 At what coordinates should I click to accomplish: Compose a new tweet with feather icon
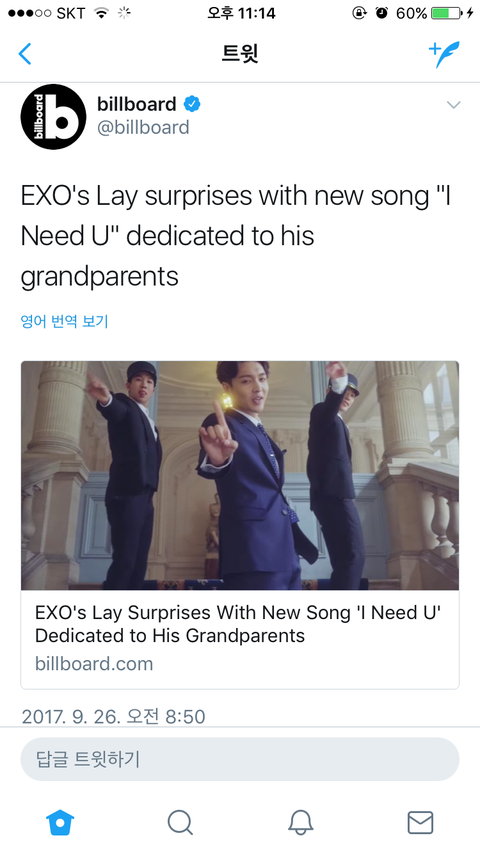[444, 54]
